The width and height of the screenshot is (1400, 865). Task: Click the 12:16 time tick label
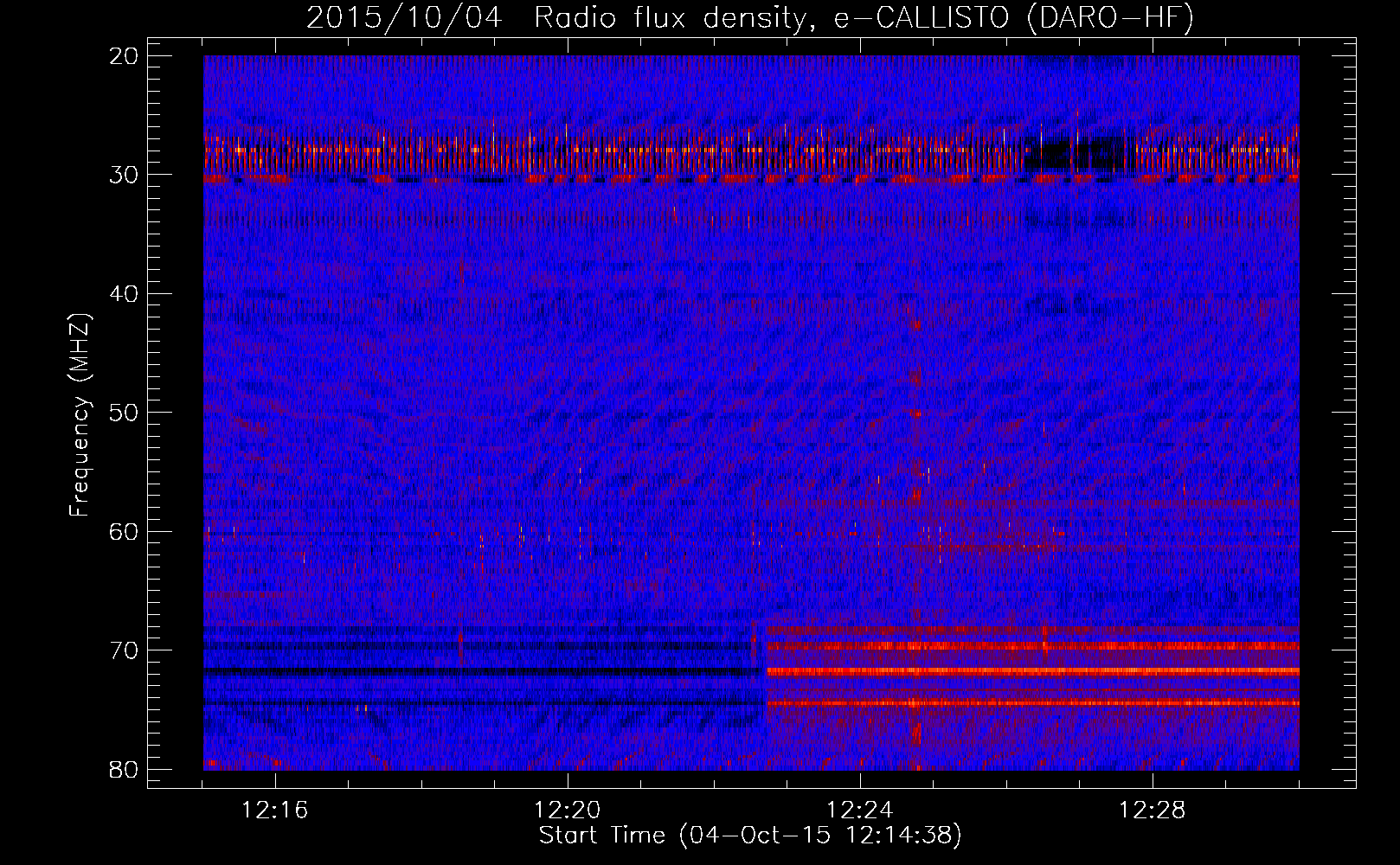[x=275, y=811]
